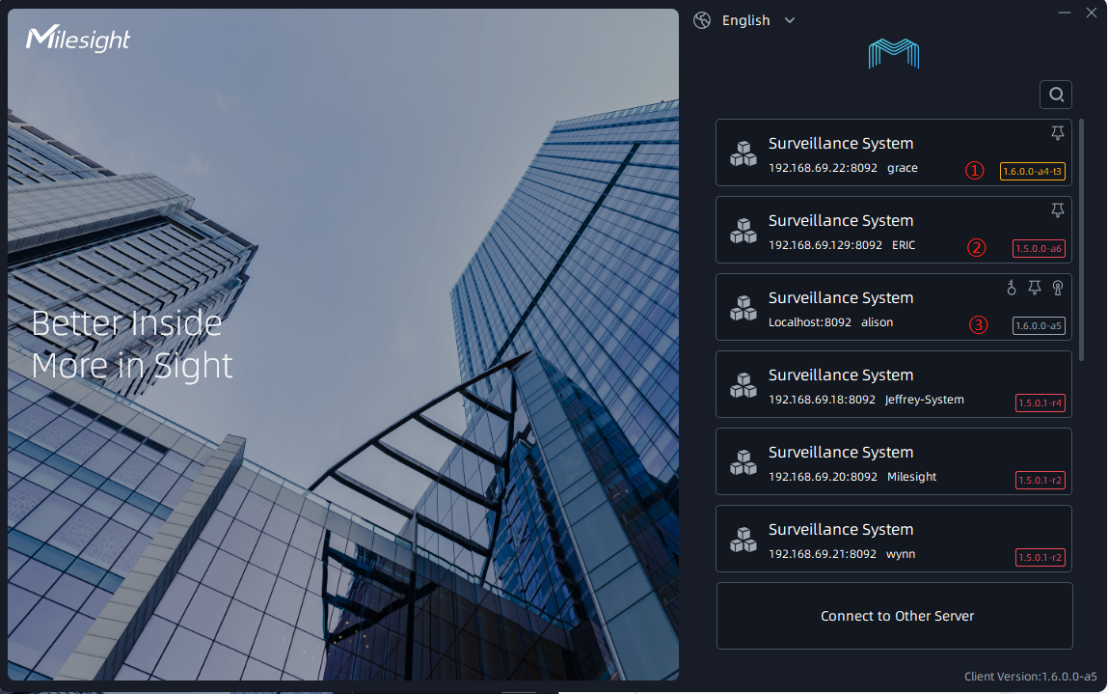The width and height of the screenshot is (1108, 694).
Task: Click the English language label
Action: (x=745, y=20)
